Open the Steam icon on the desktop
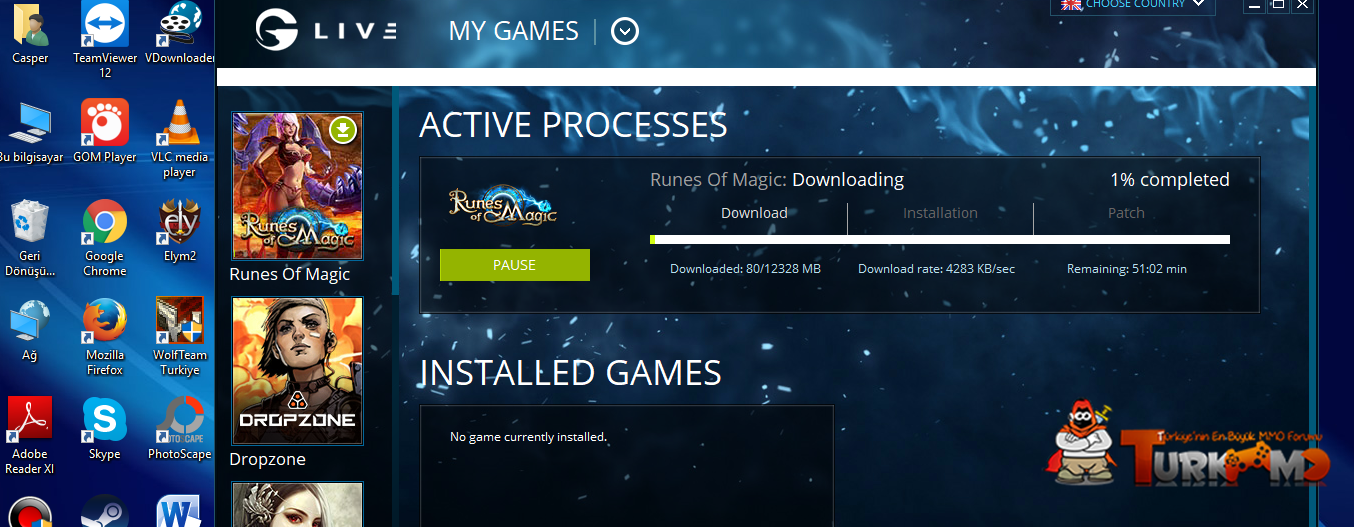 tap(105, 512)
